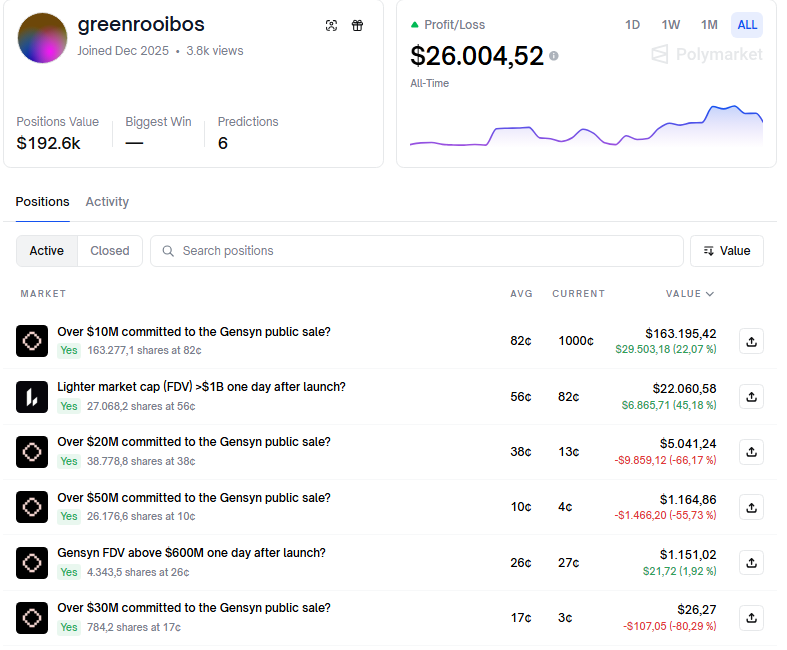The width and height of the screenshot is (787, 650).
Task: Click the MARKET column header
Action: (x=43, y=294)
